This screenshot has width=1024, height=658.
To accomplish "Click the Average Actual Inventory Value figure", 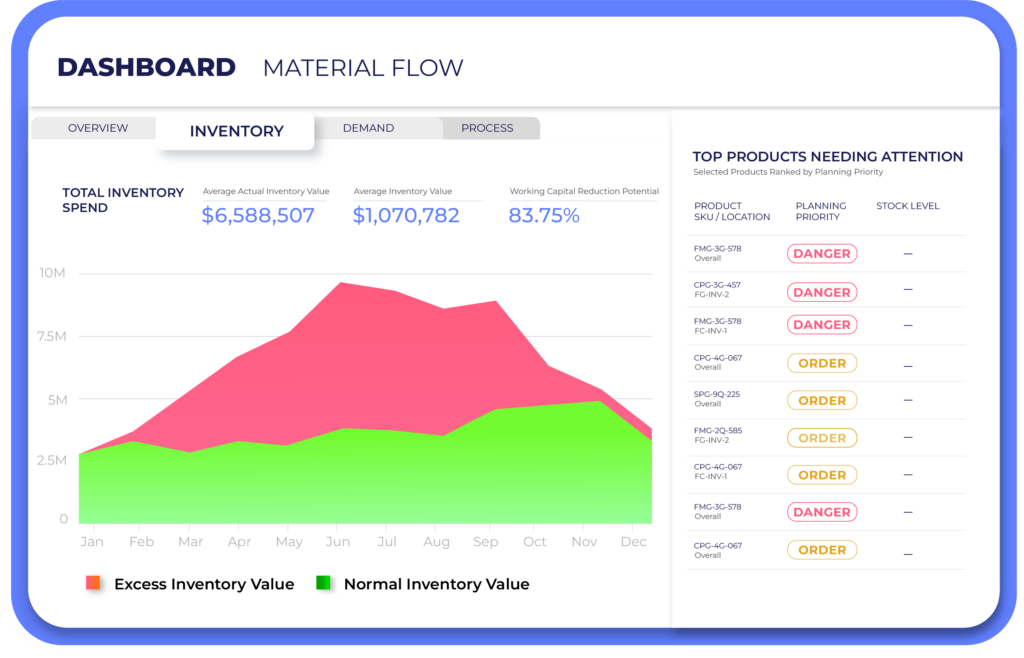I will [x=260, y=214].
